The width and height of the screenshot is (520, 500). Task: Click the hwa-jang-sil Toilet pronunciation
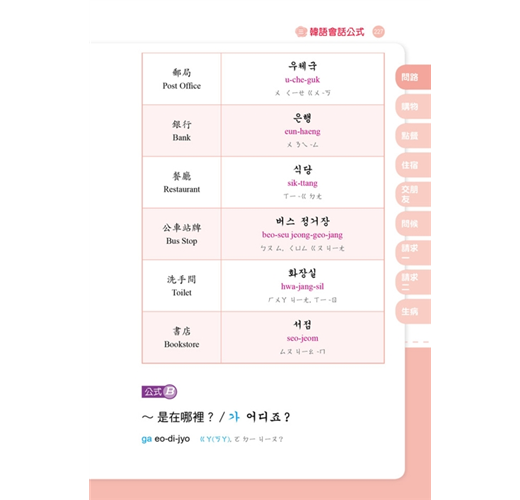[x=302, y=287]
